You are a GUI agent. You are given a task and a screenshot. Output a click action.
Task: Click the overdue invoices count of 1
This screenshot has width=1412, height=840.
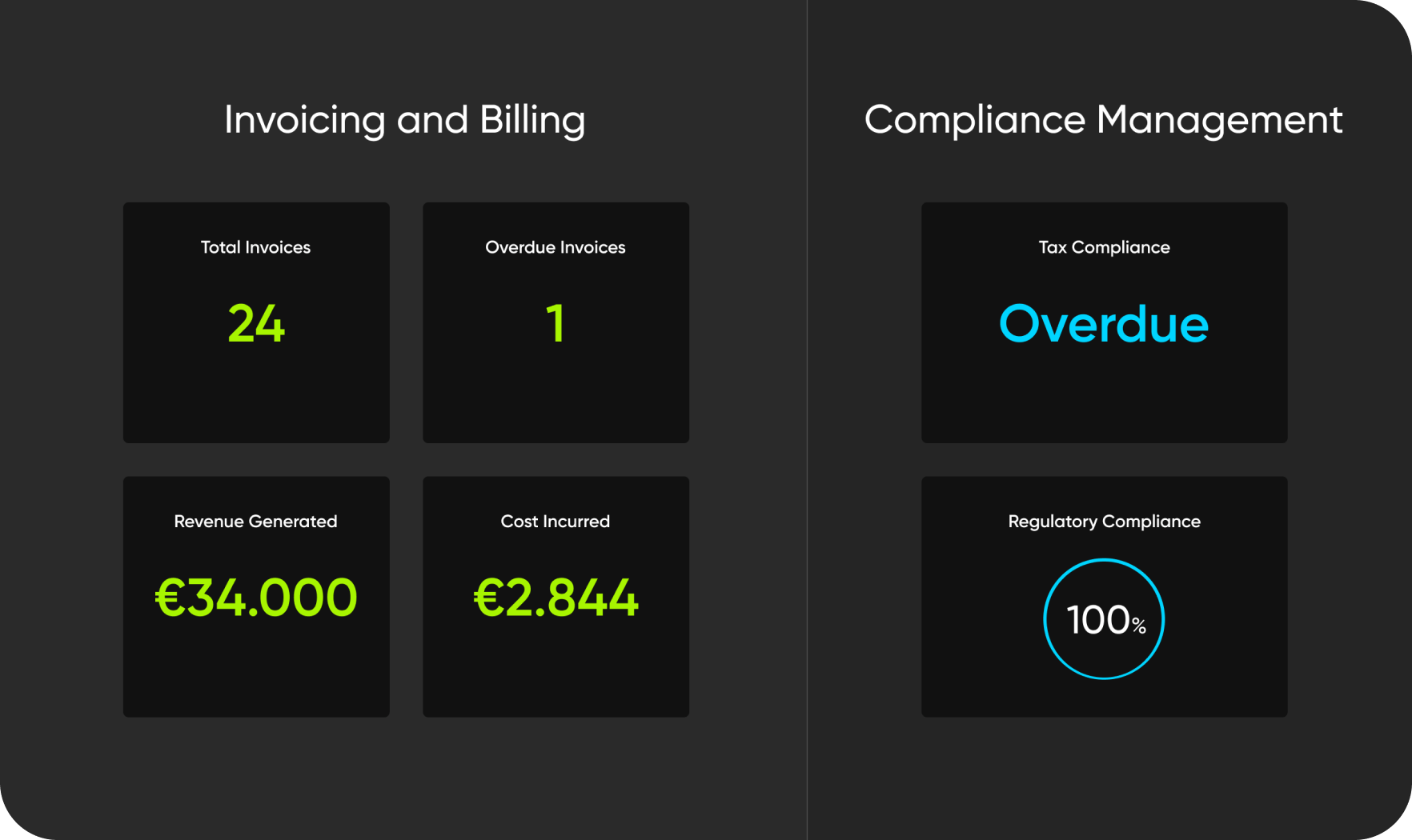coord(556,324)
